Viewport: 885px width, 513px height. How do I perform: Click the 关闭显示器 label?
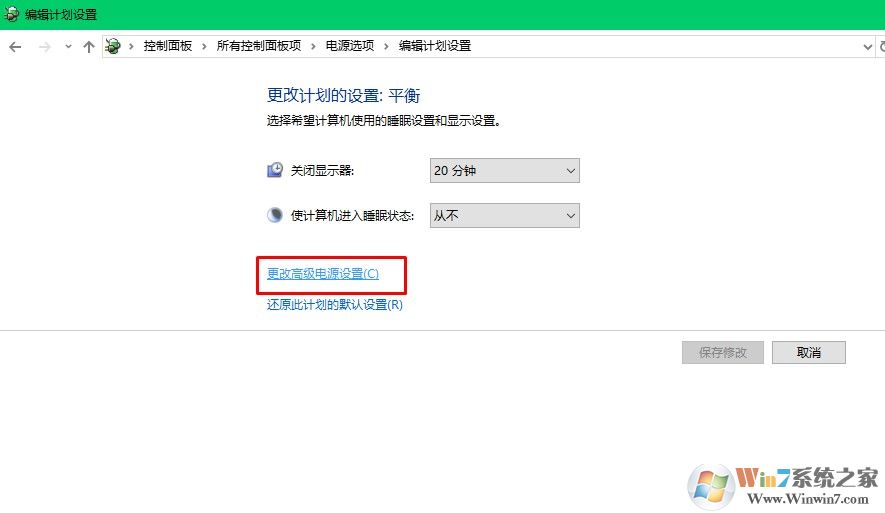click(x=322, y=170)
